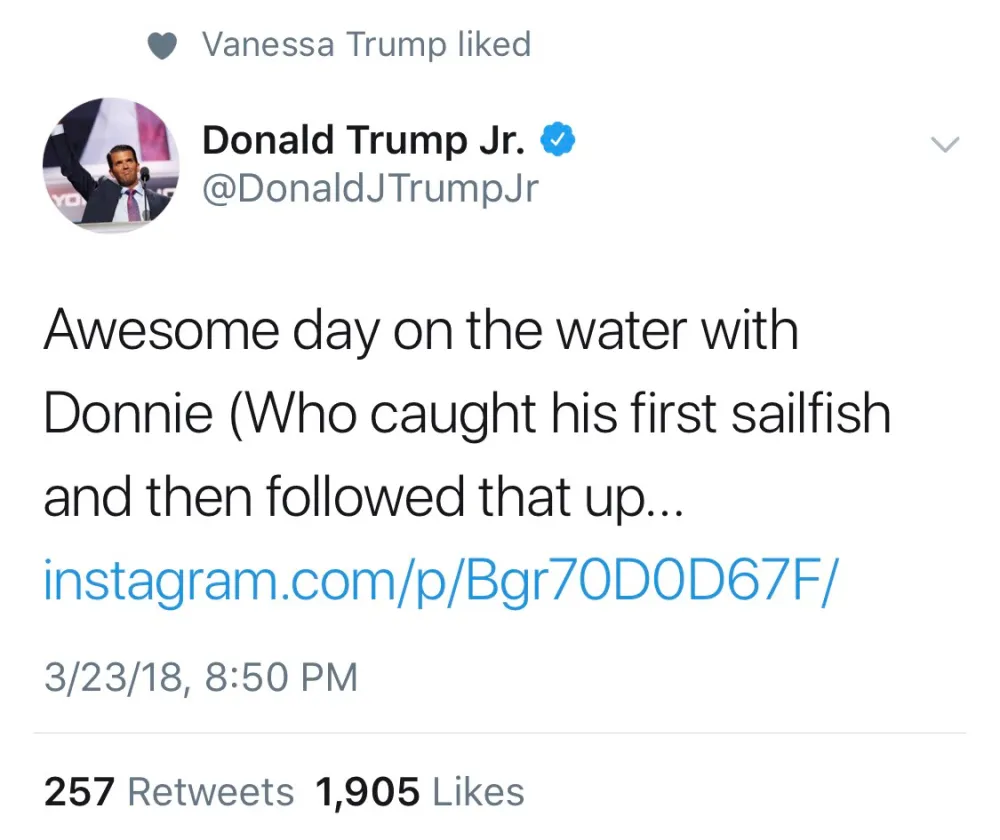The image size is (1000, 840).
Task: Click the avatar showing Trump Jr. waving
Action: (110, 165)
